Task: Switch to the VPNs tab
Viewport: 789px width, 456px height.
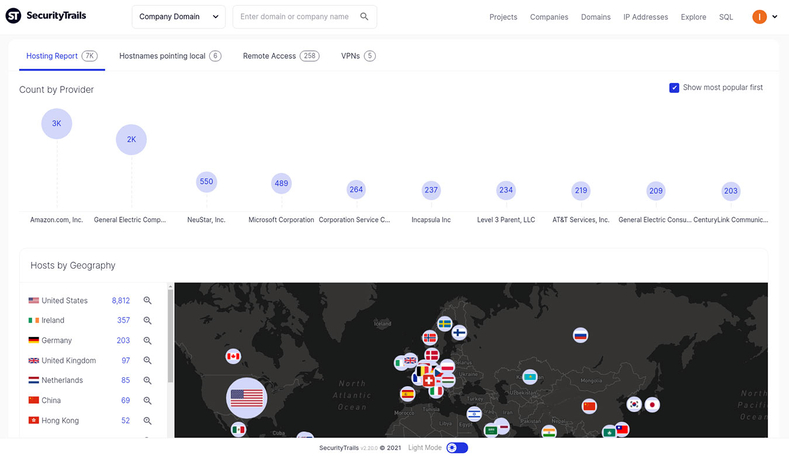Action: click(358, 56)
